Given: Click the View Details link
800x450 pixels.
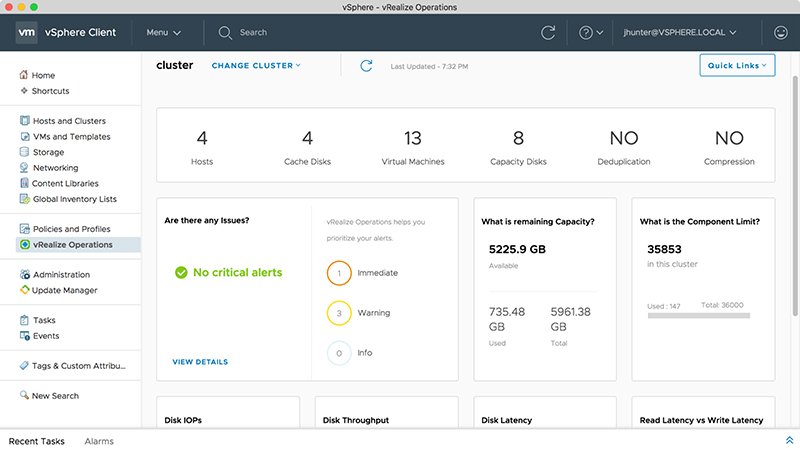Looking at the screenshot, I should 200,362.
